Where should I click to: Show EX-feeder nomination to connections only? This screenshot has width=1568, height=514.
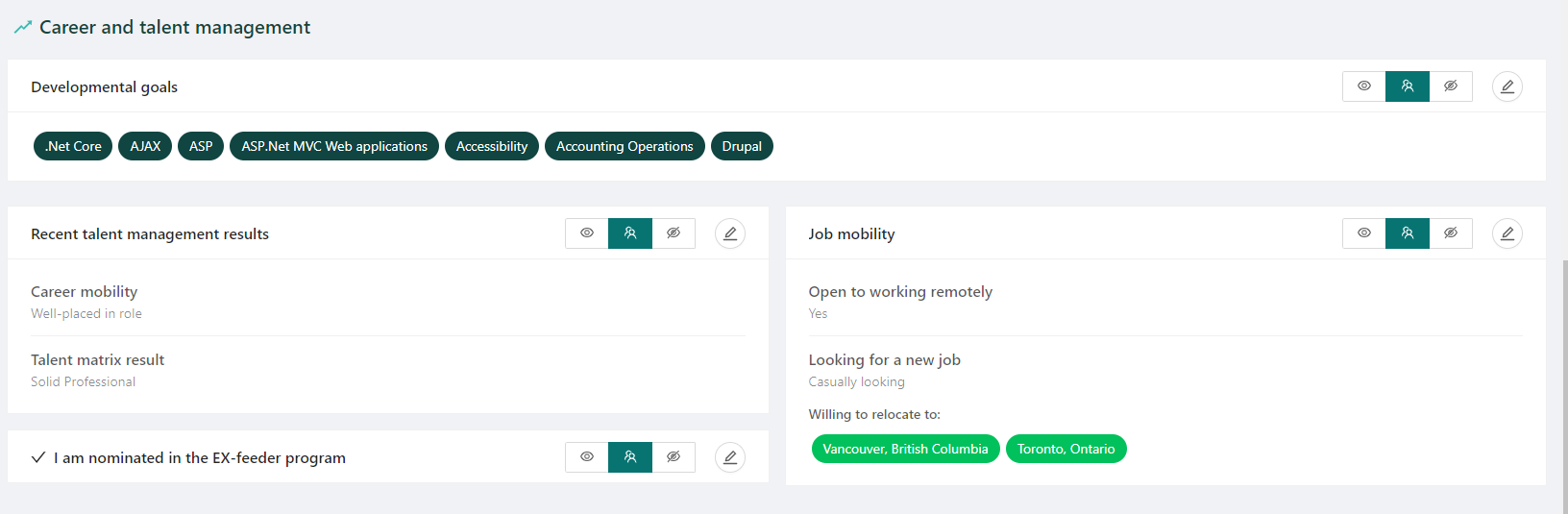630,457
